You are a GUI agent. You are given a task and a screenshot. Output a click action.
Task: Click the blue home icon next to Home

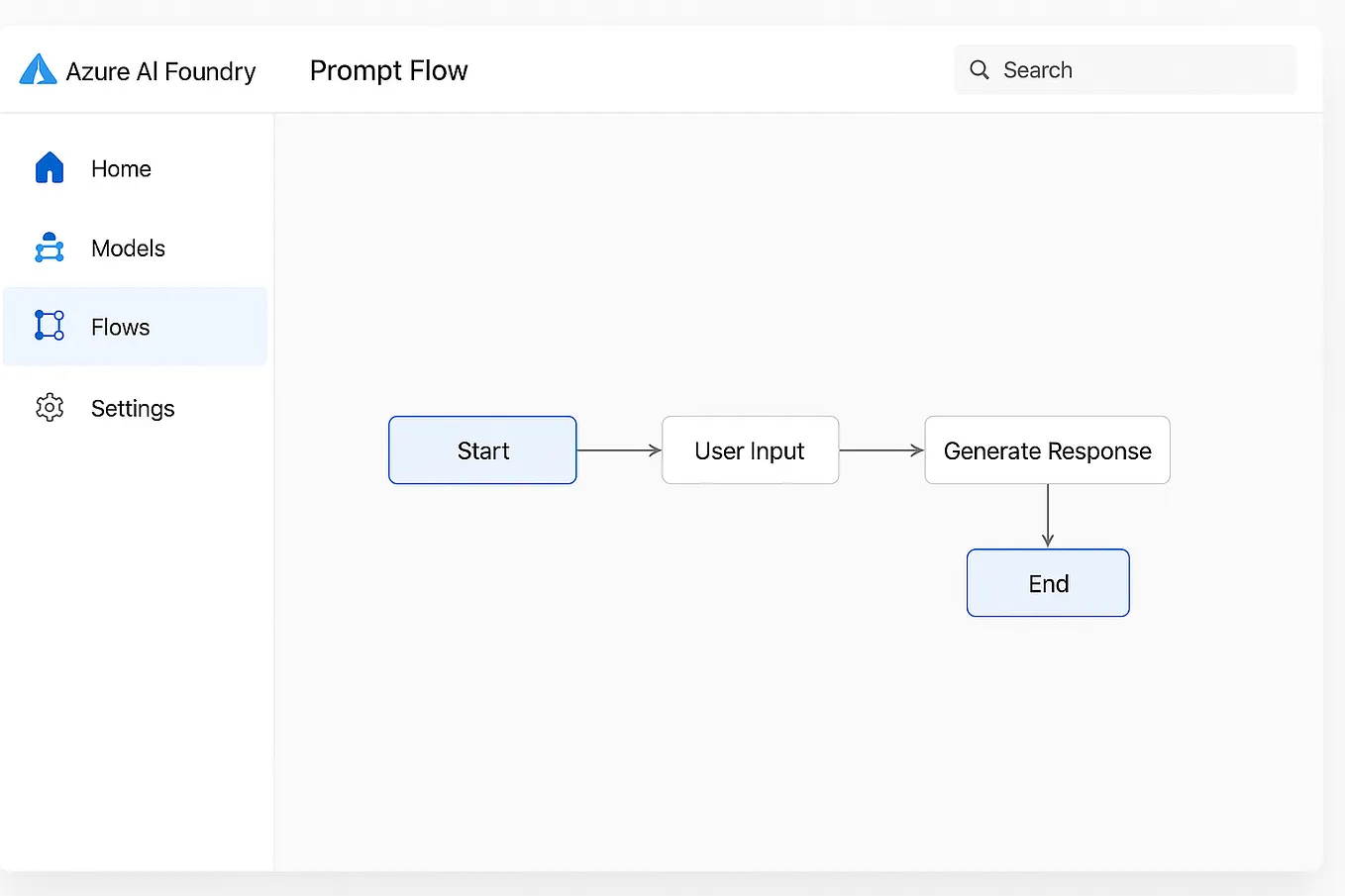point(50,168)
